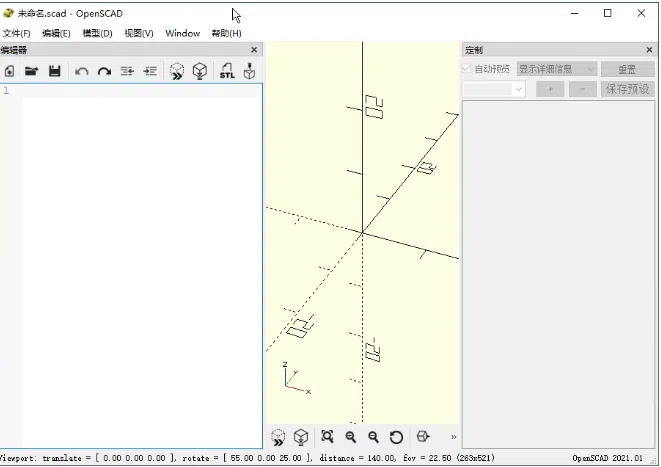Export the model as STL
The height and width of the screenshot is (467, 661).
pos(227,71)
